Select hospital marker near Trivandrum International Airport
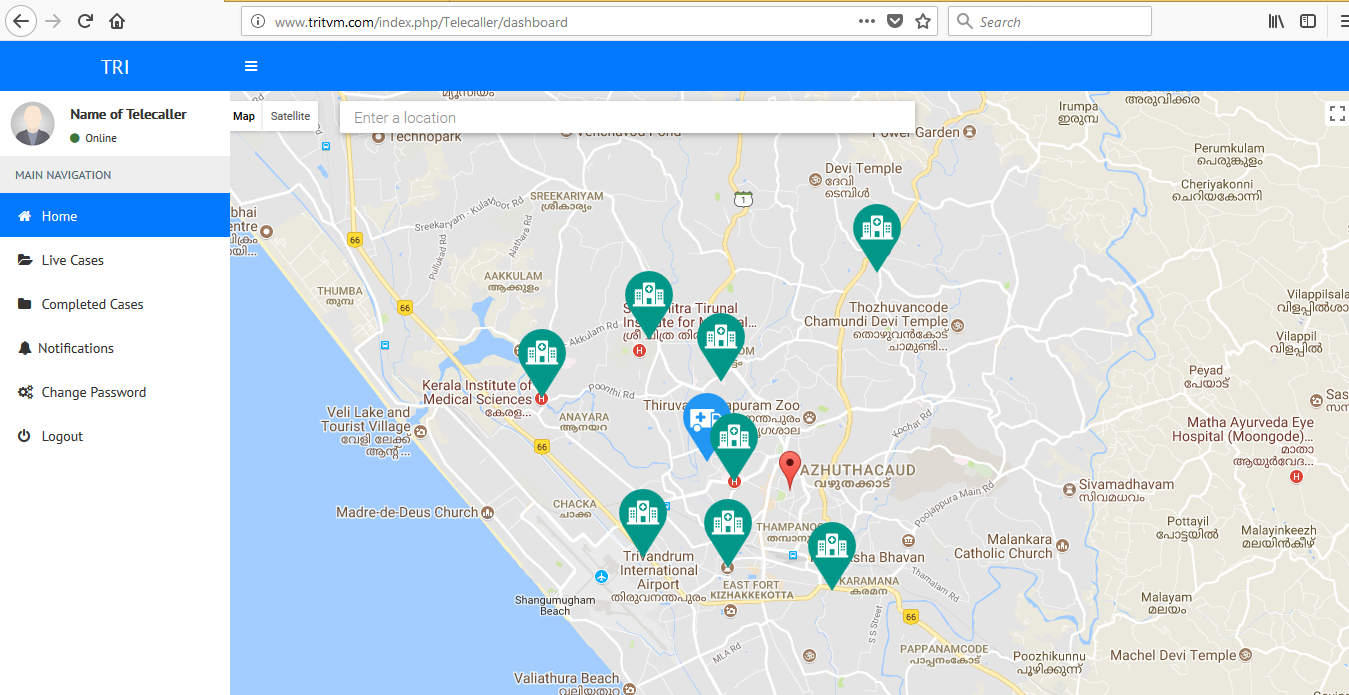This screenshot has width=1349, height=695. point(642,515)
